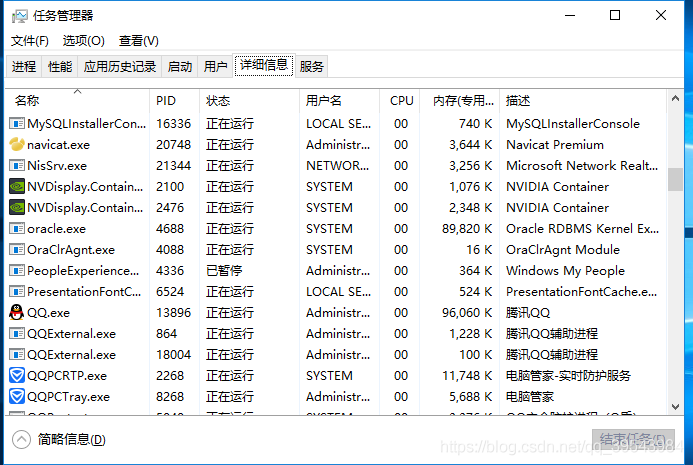Switch to the 应用历史记录 tab
The width and height of the screenshot is (693, 465).
coord(120,67)
